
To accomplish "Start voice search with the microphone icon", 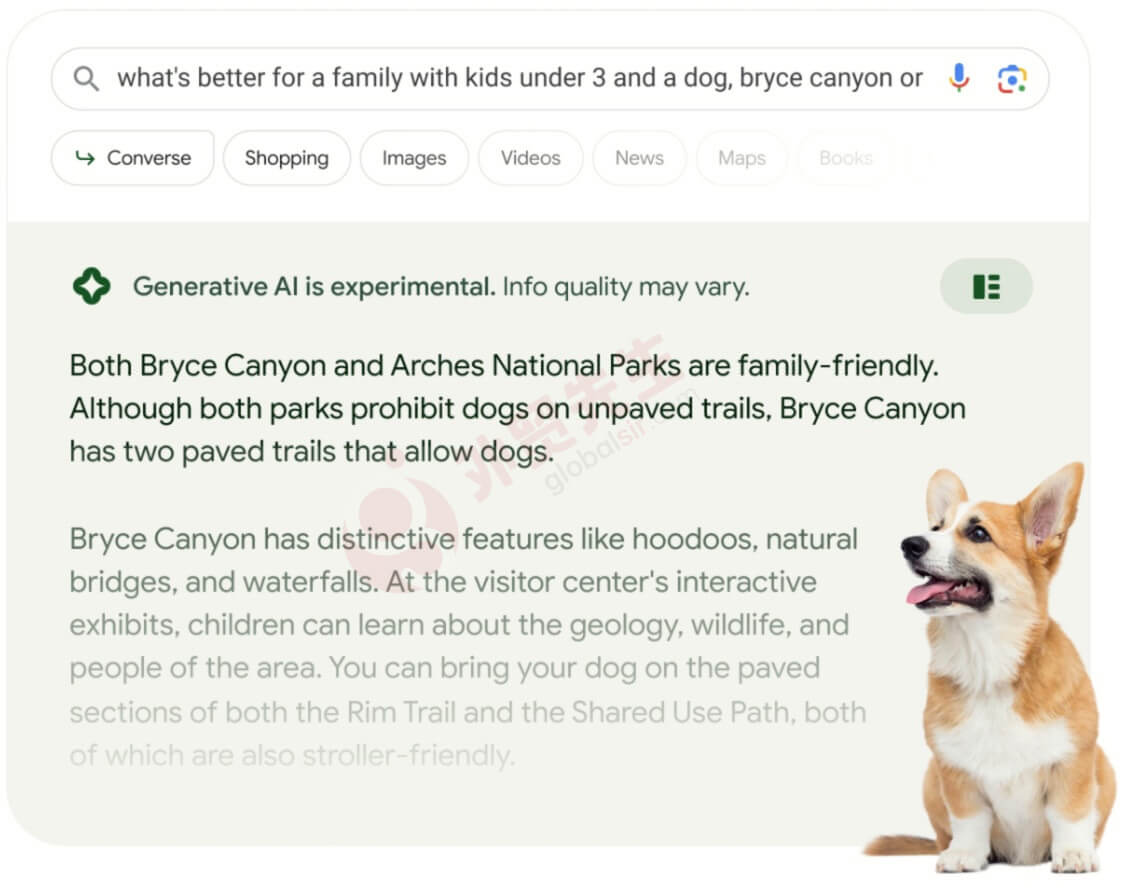I will pyautogui.click(x=958, y=78).
